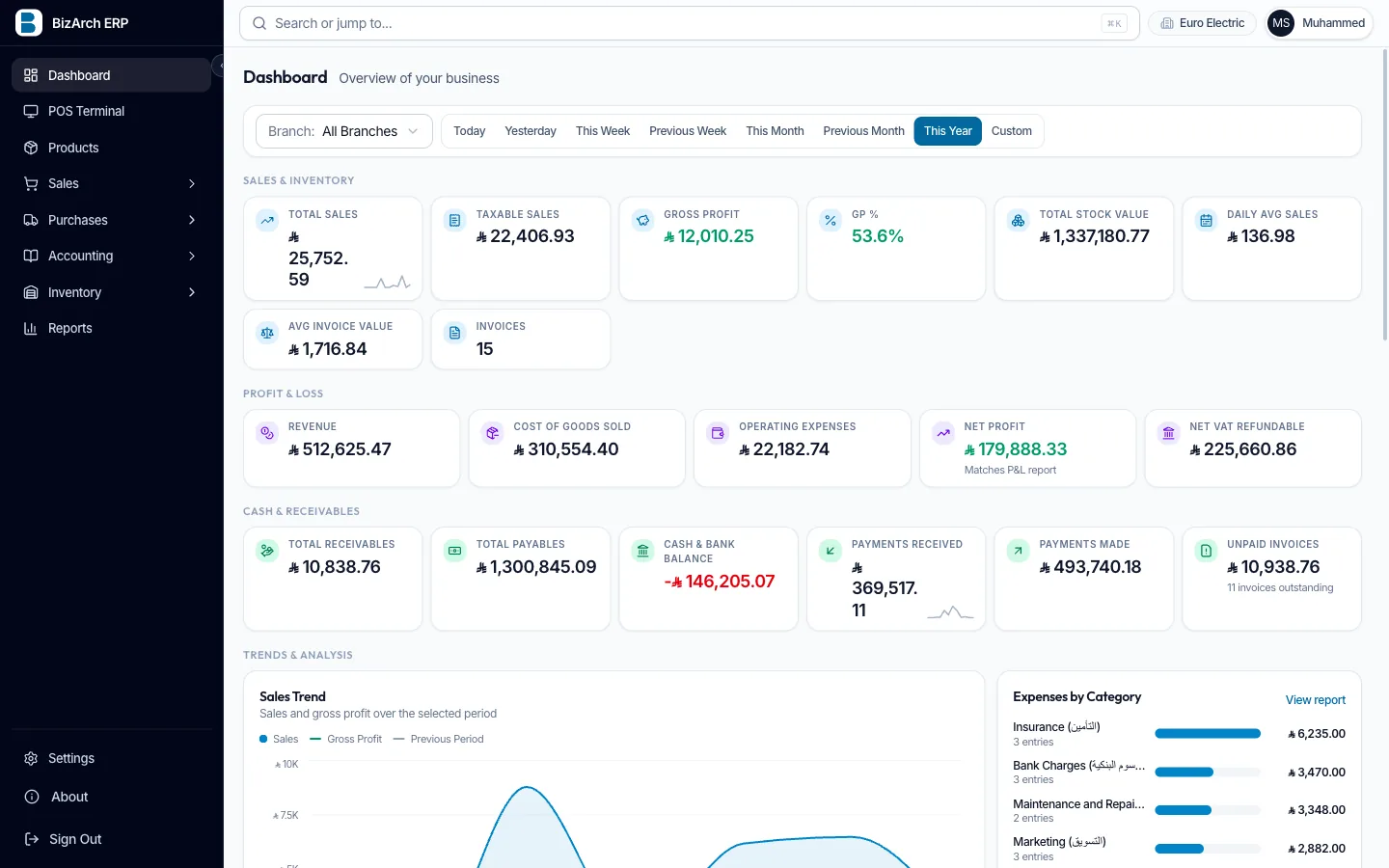The height and width of the screenshot is (868, 1389).
Task: Click the Cost of Goods Sold icon
Action: [492, 433]
